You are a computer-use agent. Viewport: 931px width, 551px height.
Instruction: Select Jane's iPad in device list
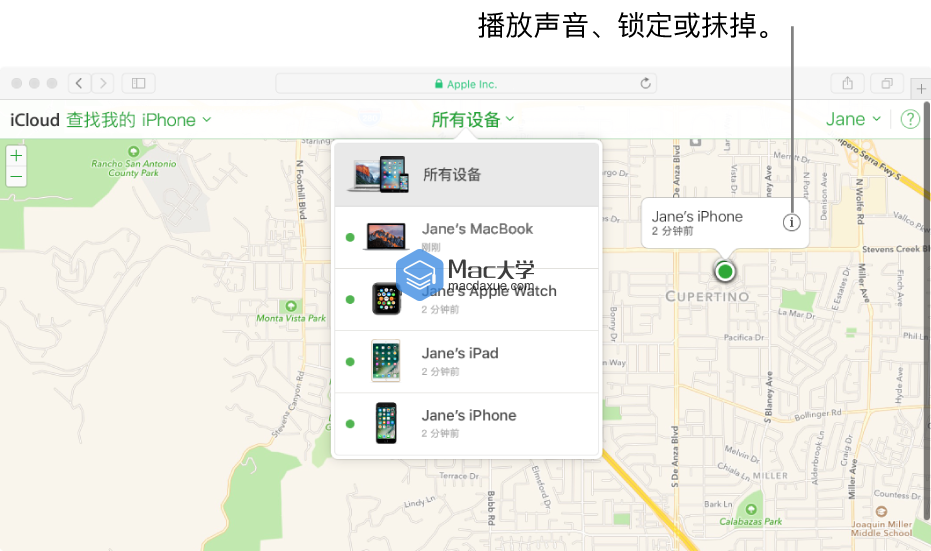[x=467, y=362]
